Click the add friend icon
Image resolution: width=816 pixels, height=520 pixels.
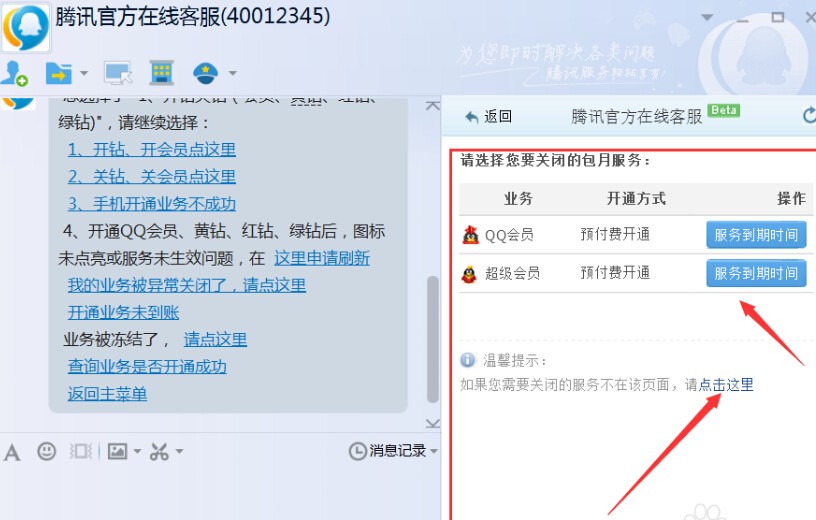[x=14, y=73]
